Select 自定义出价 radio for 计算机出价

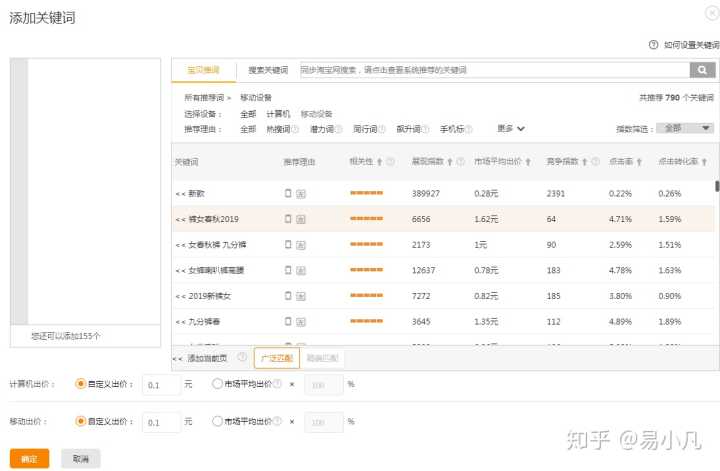[x=81, y=383]
